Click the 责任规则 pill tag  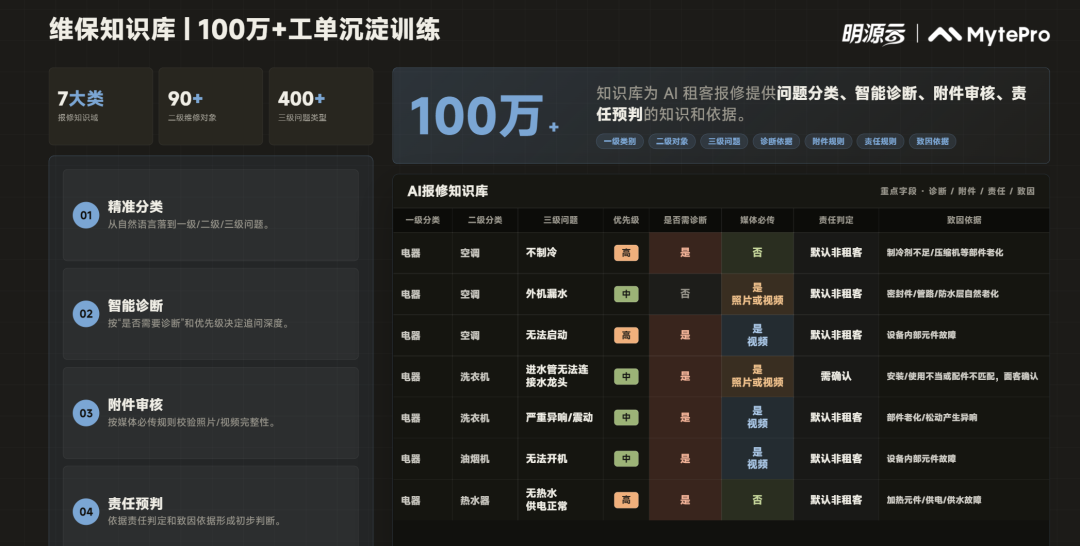pos(880,141)
